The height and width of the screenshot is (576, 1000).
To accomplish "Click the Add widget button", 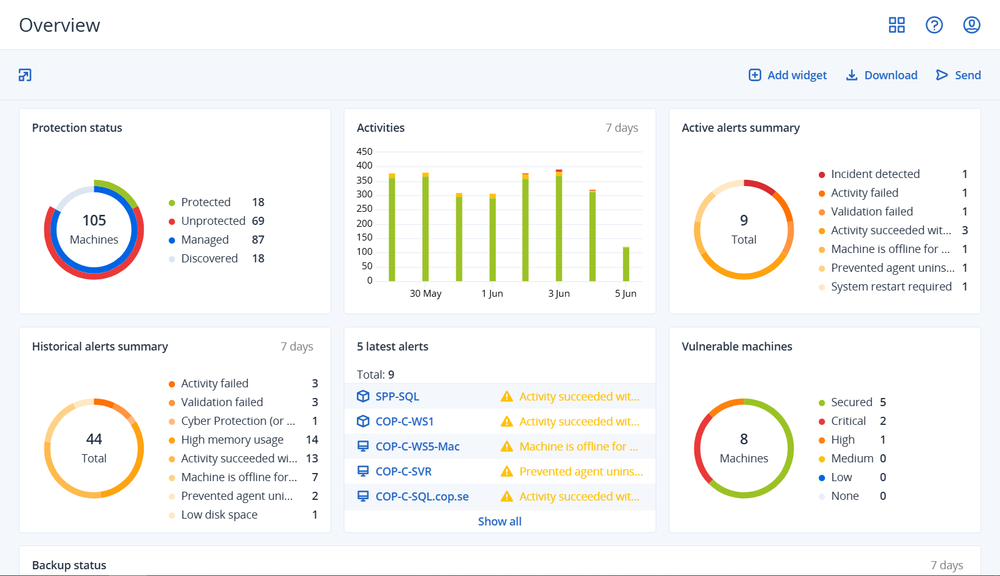I will click(x=788, y=75).
